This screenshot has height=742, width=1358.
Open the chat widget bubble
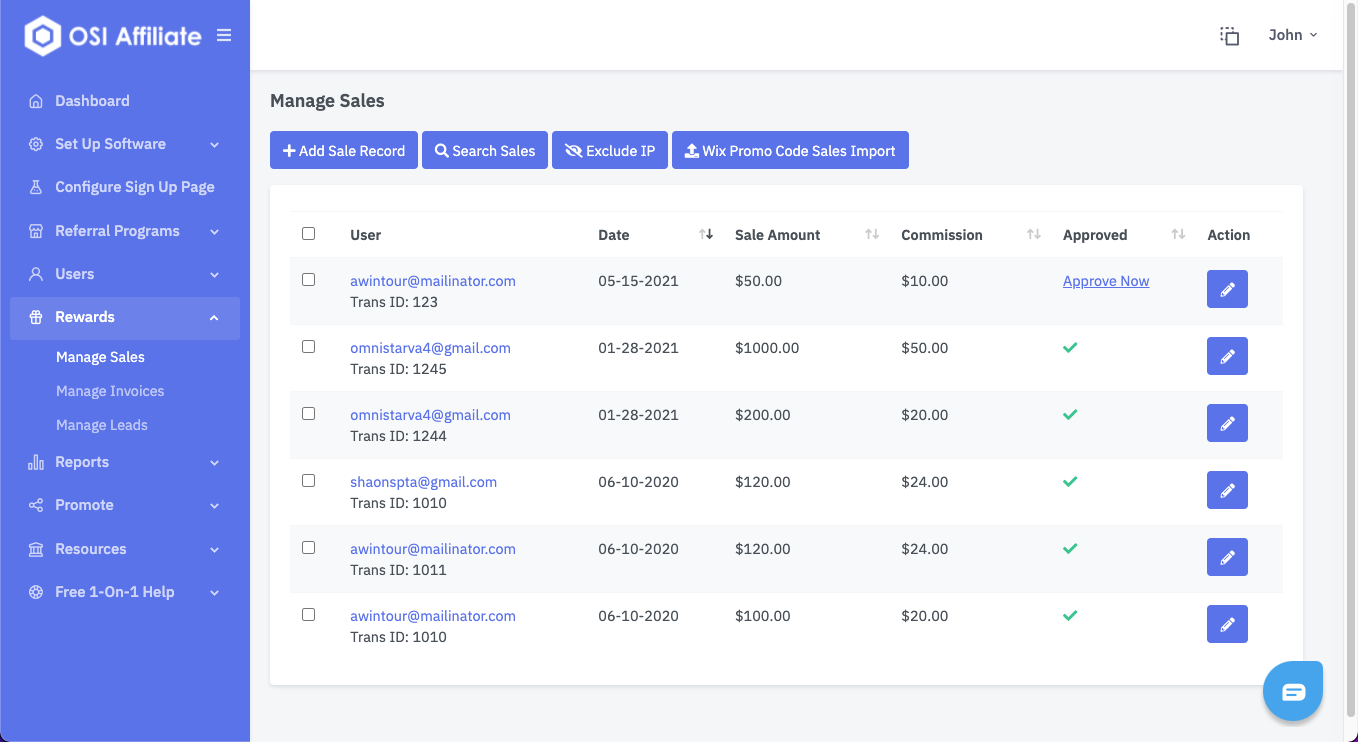(x=1293, y=691)
